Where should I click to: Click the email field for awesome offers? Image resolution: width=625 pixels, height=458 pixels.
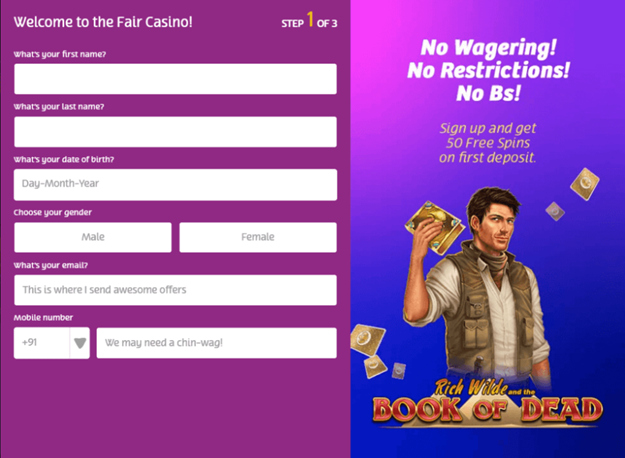[x=175, y=290]
